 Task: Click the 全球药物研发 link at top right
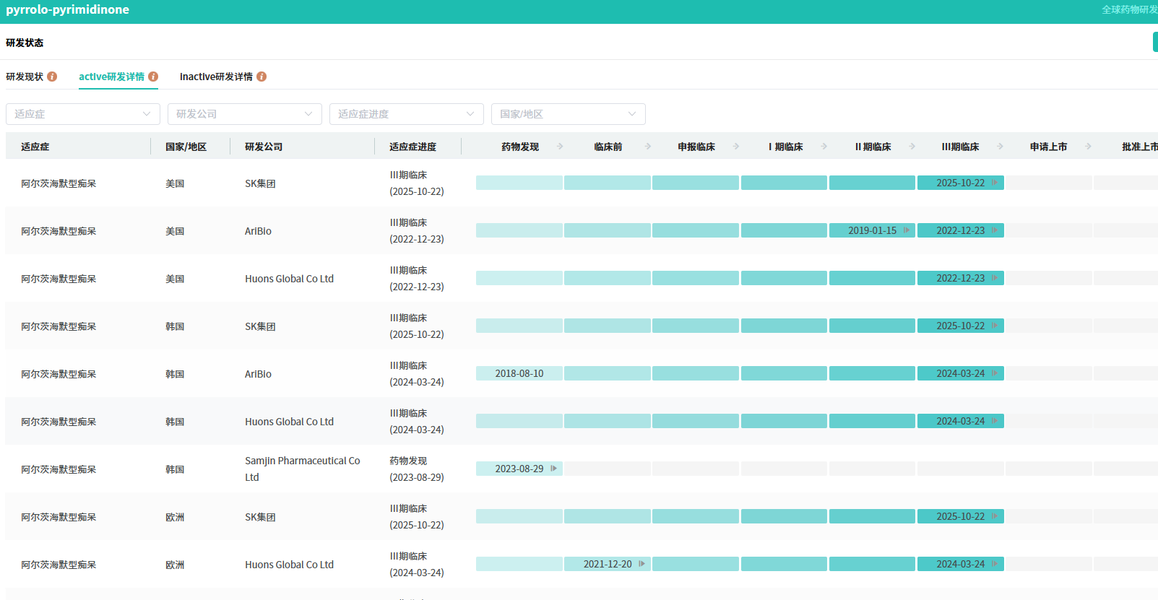pyautogui.click(x=1129, y=10)
